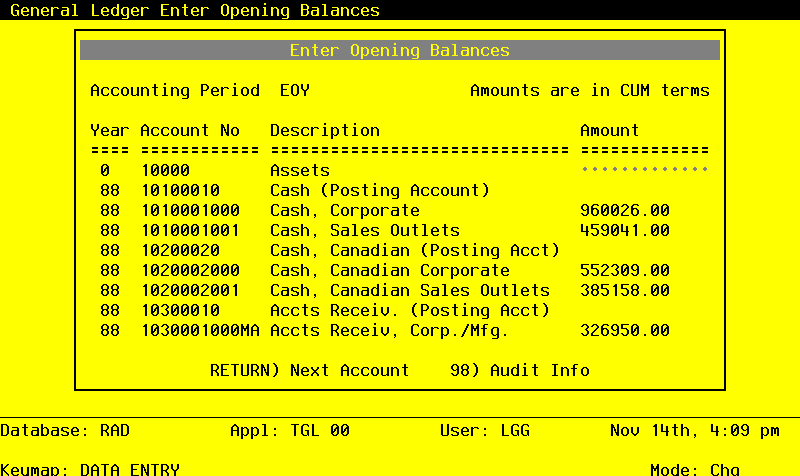
Task: Click the amount 326950.00
Action: point(624,331)
